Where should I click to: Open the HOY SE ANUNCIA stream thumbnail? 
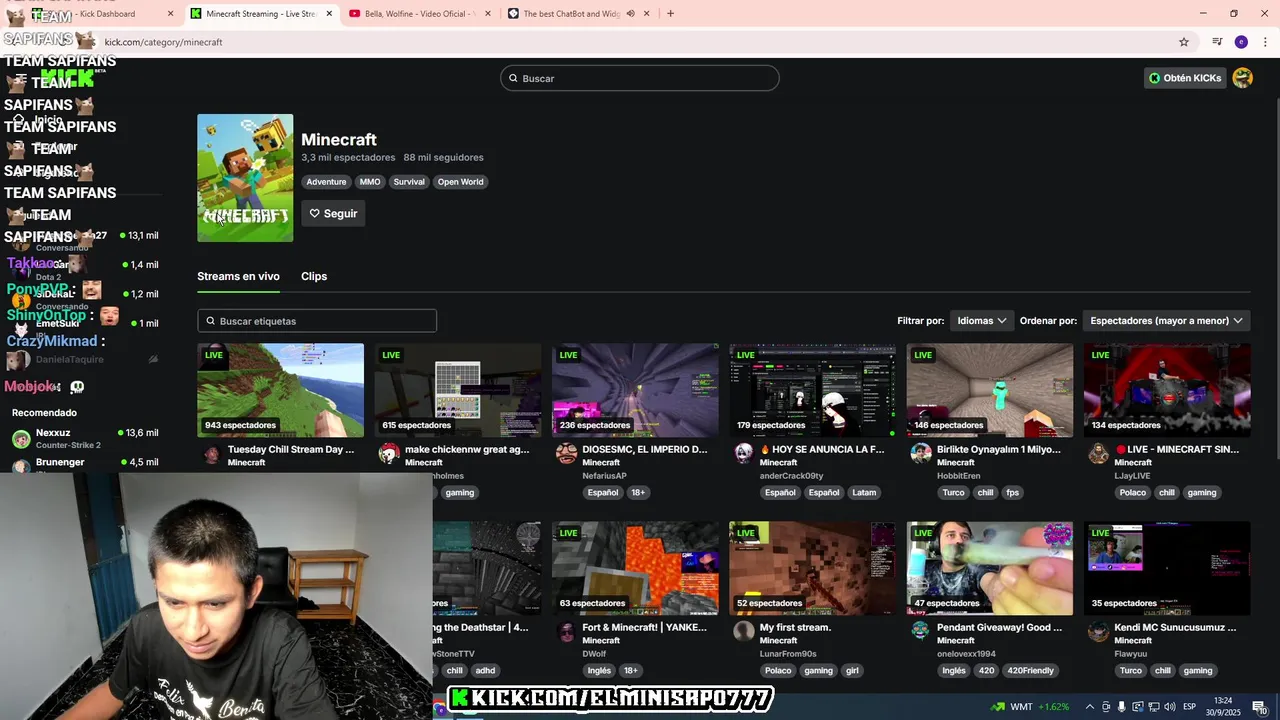point(812,390)
